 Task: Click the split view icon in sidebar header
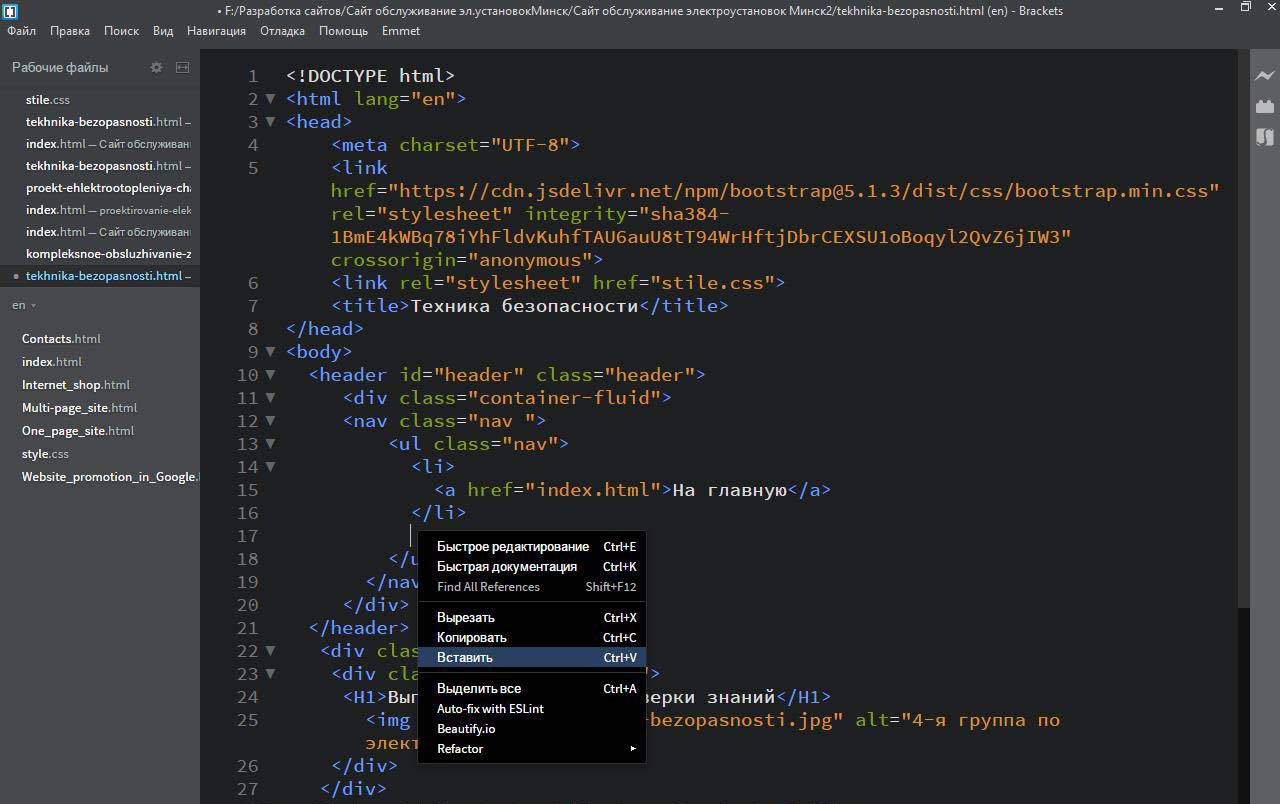(182, 67)
